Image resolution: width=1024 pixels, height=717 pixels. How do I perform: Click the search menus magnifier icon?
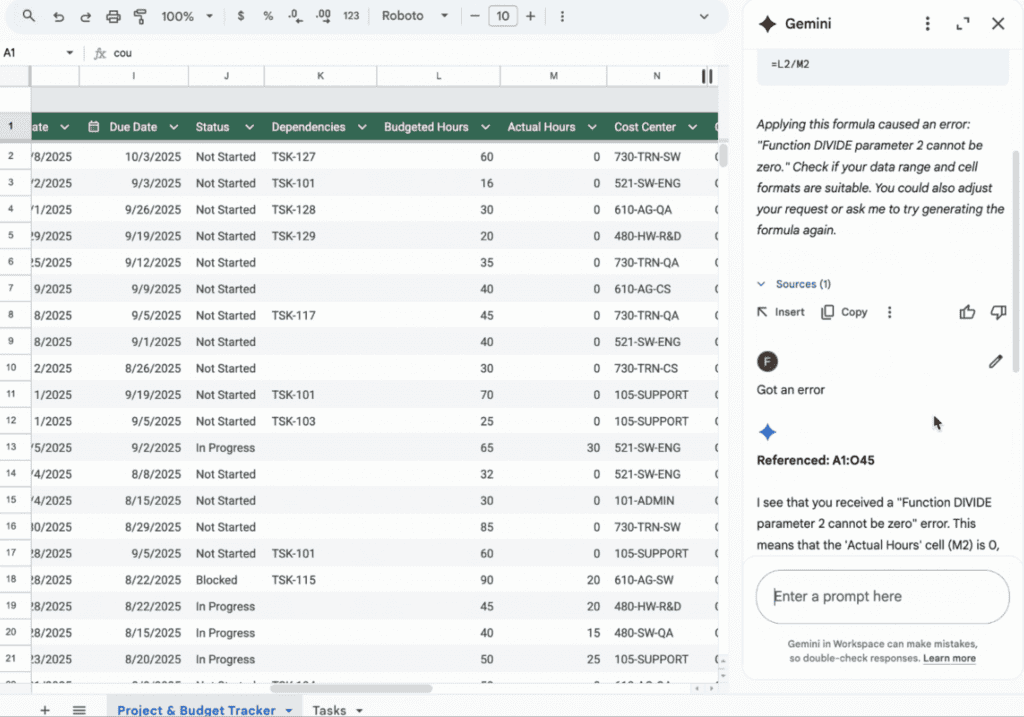28,16
